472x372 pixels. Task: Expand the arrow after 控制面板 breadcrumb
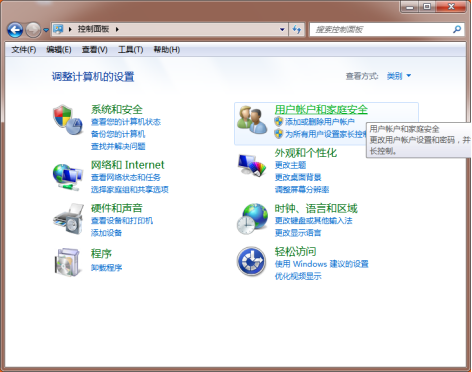tap(117, 29)
